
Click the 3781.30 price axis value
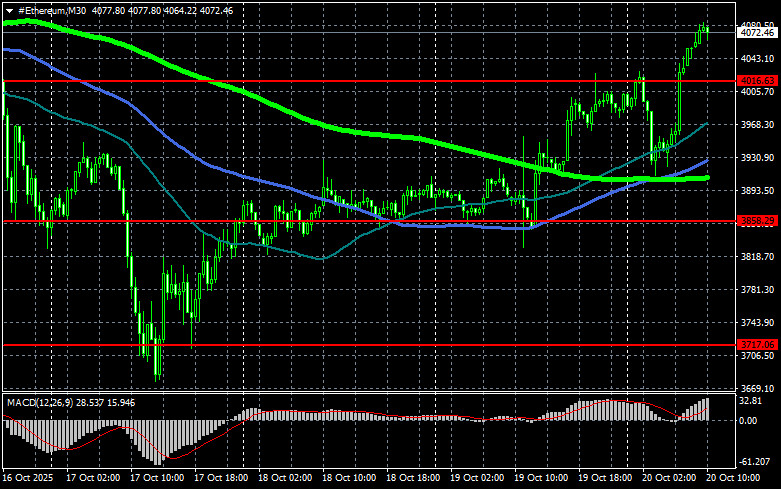coord(757,289)
